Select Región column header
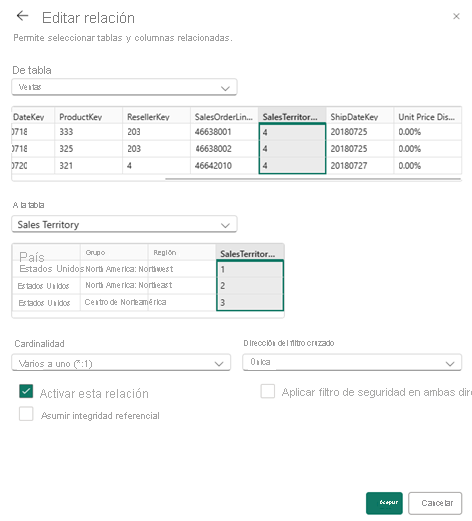This screenshot has height=521, width=472. pyautogui.click(x=182, y=253)
